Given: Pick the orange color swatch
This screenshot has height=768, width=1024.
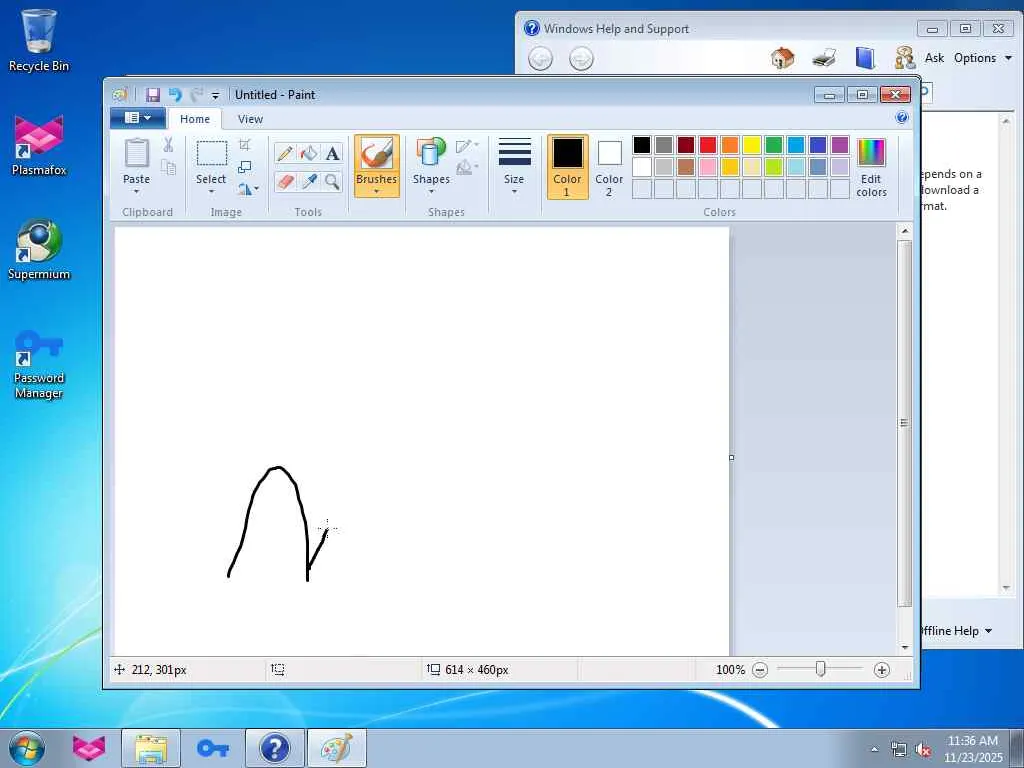Looking at the screenshot, I should click(729, 144).
